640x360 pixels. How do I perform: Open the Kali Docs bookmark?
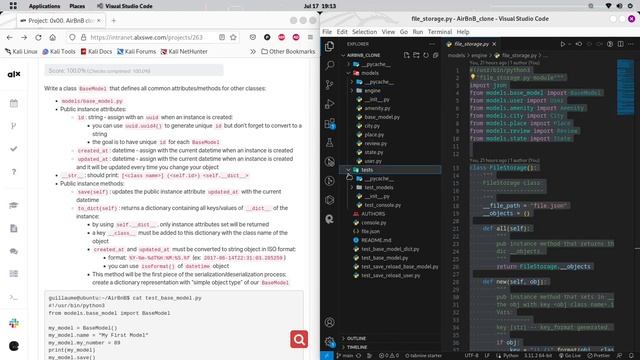96,51
